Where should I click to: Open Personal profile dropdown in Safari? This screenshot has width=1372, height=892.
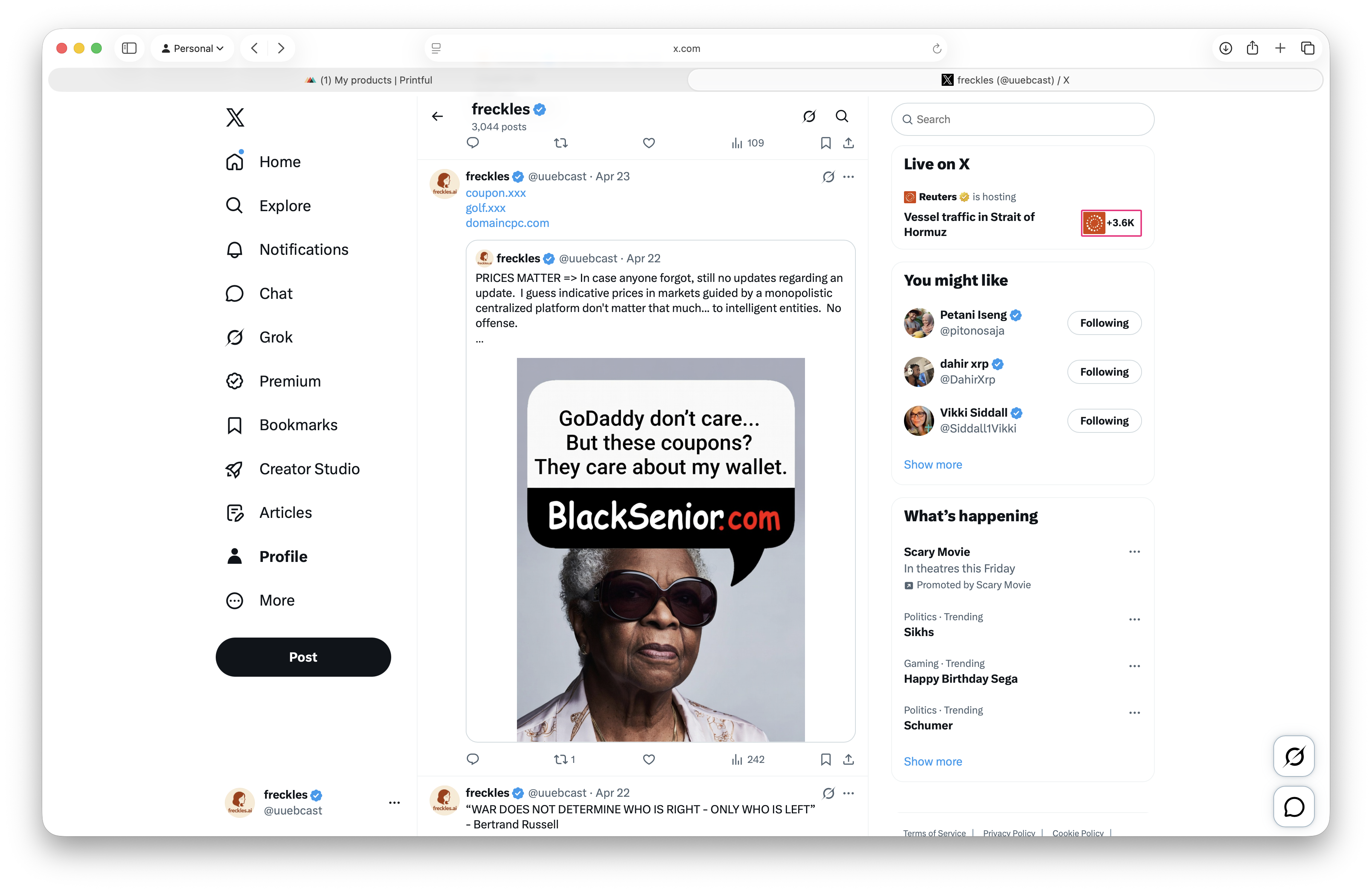(x=192, y=49)
